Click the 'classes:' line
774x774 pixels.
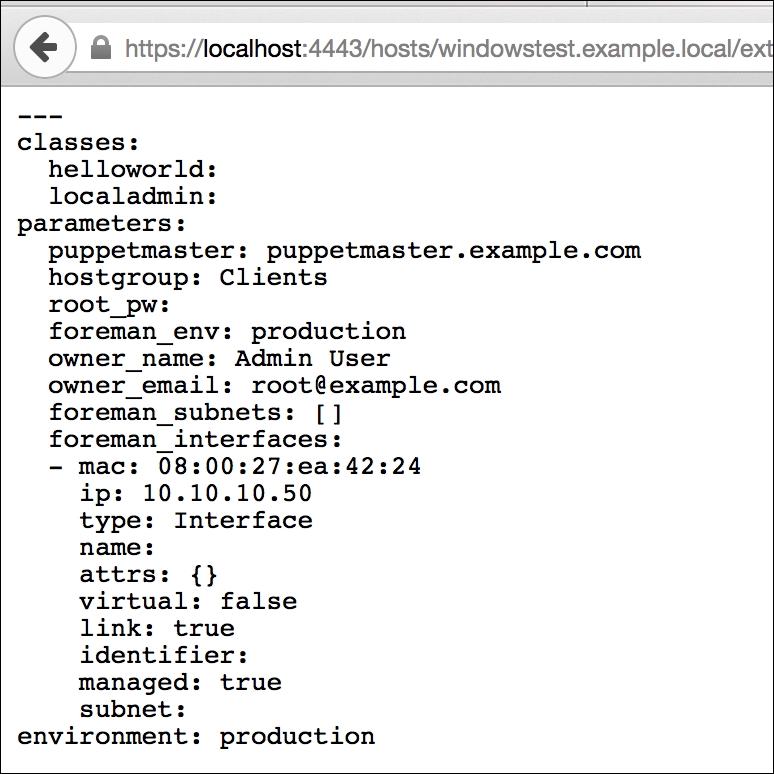click(79, 142)
